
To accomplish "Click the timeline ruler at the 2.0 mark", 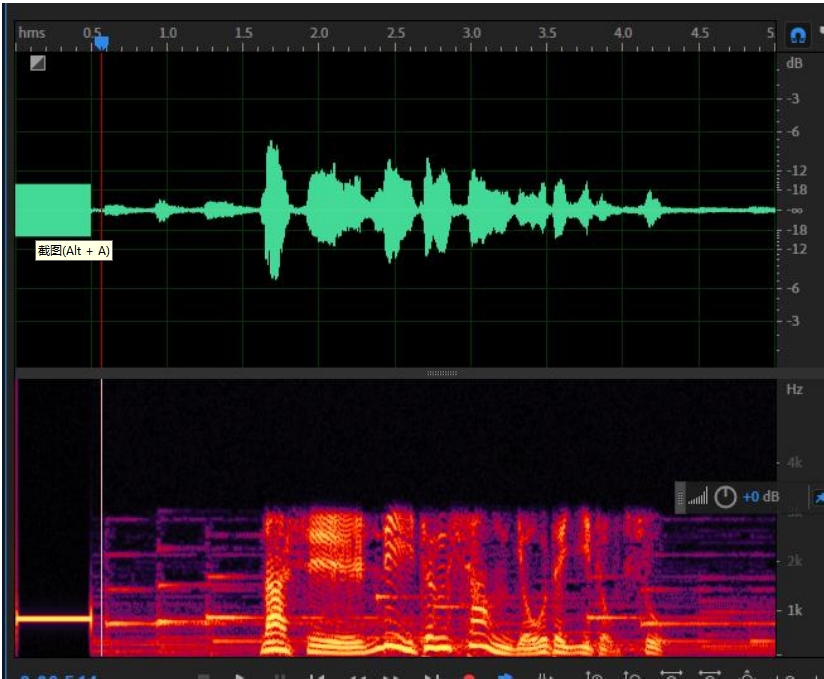I will pyautogui.click(x=319, y=34).
